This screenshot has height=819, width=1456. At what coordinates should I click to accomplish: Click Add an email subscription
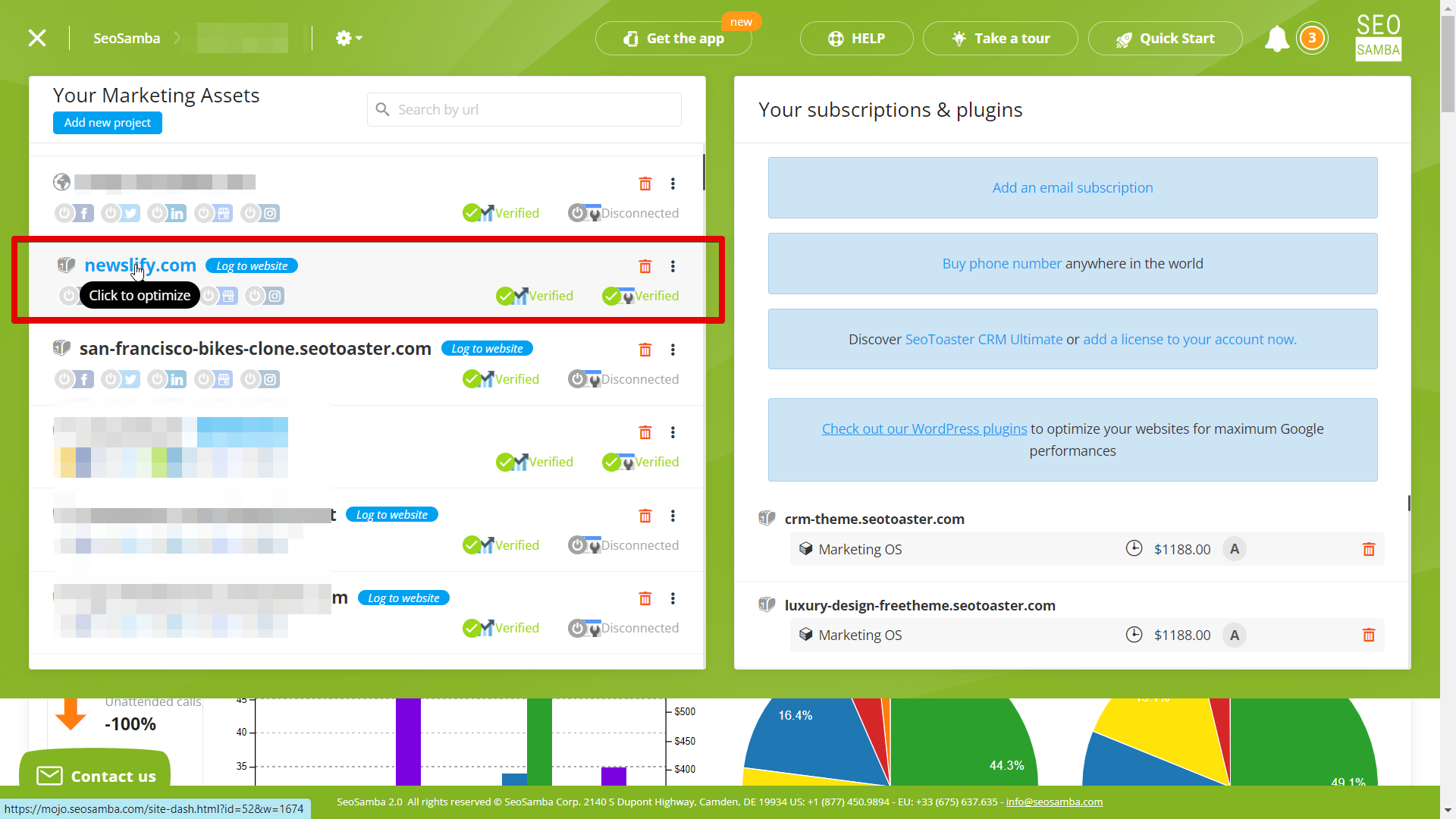tap(1072, 188)
